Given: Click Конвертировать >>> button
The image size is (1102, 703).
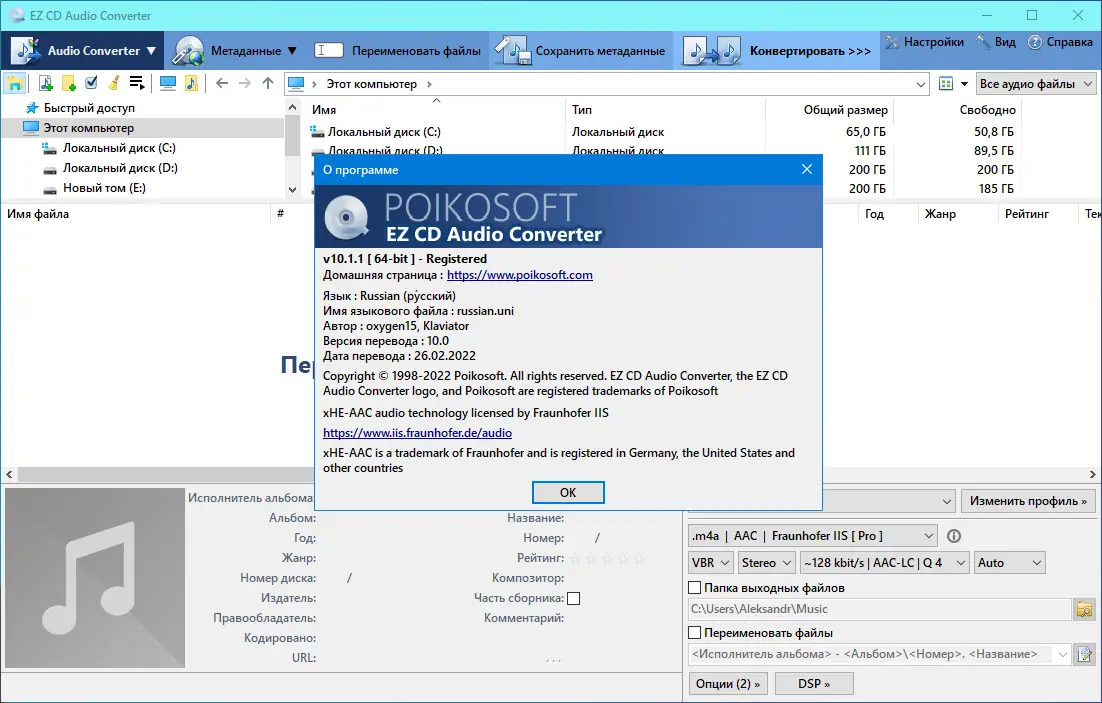Looking at the screenshot, I should pos(777,51).
